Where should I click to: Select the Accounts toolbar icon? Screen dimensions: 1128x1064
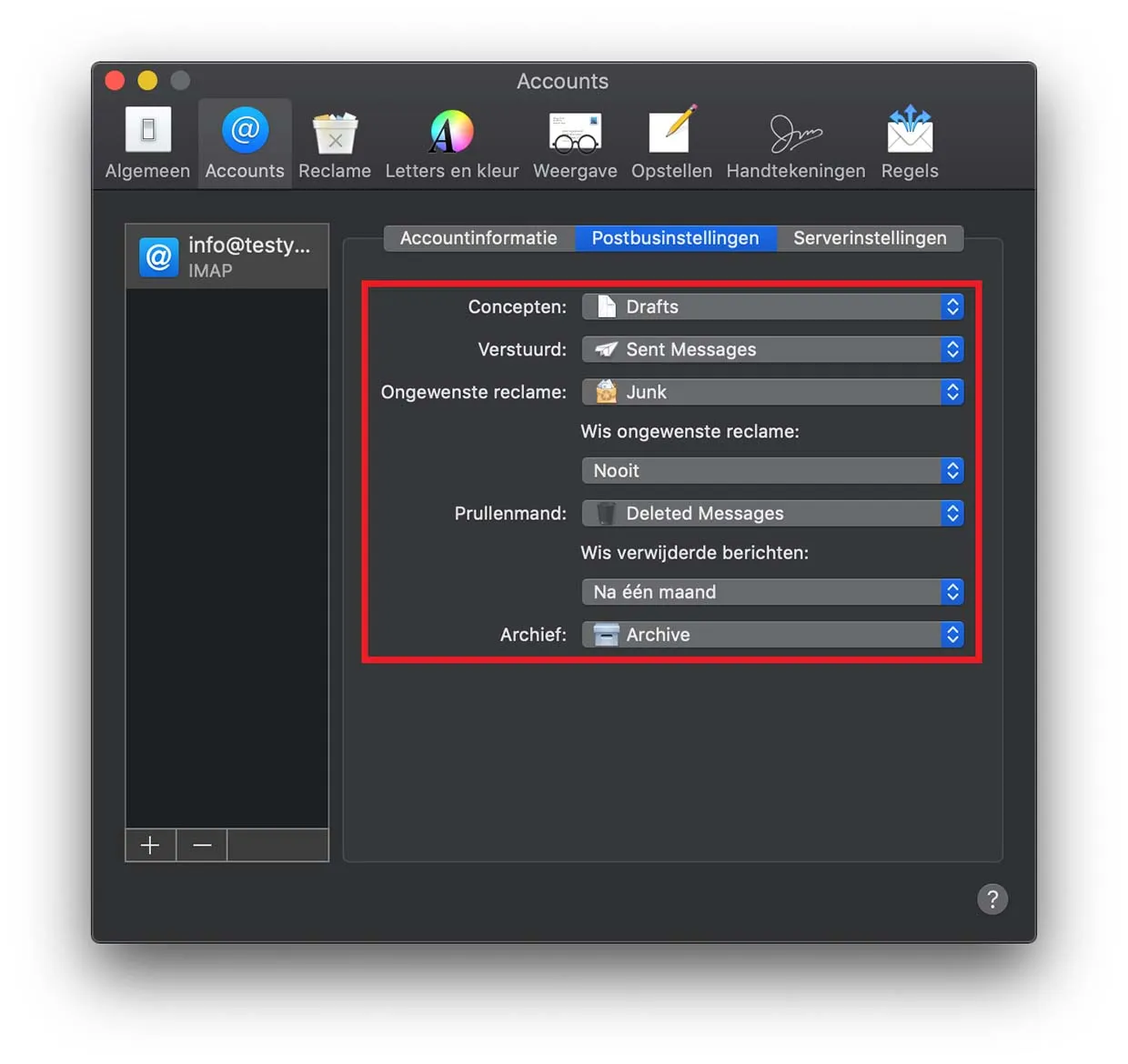click(244, 144)
